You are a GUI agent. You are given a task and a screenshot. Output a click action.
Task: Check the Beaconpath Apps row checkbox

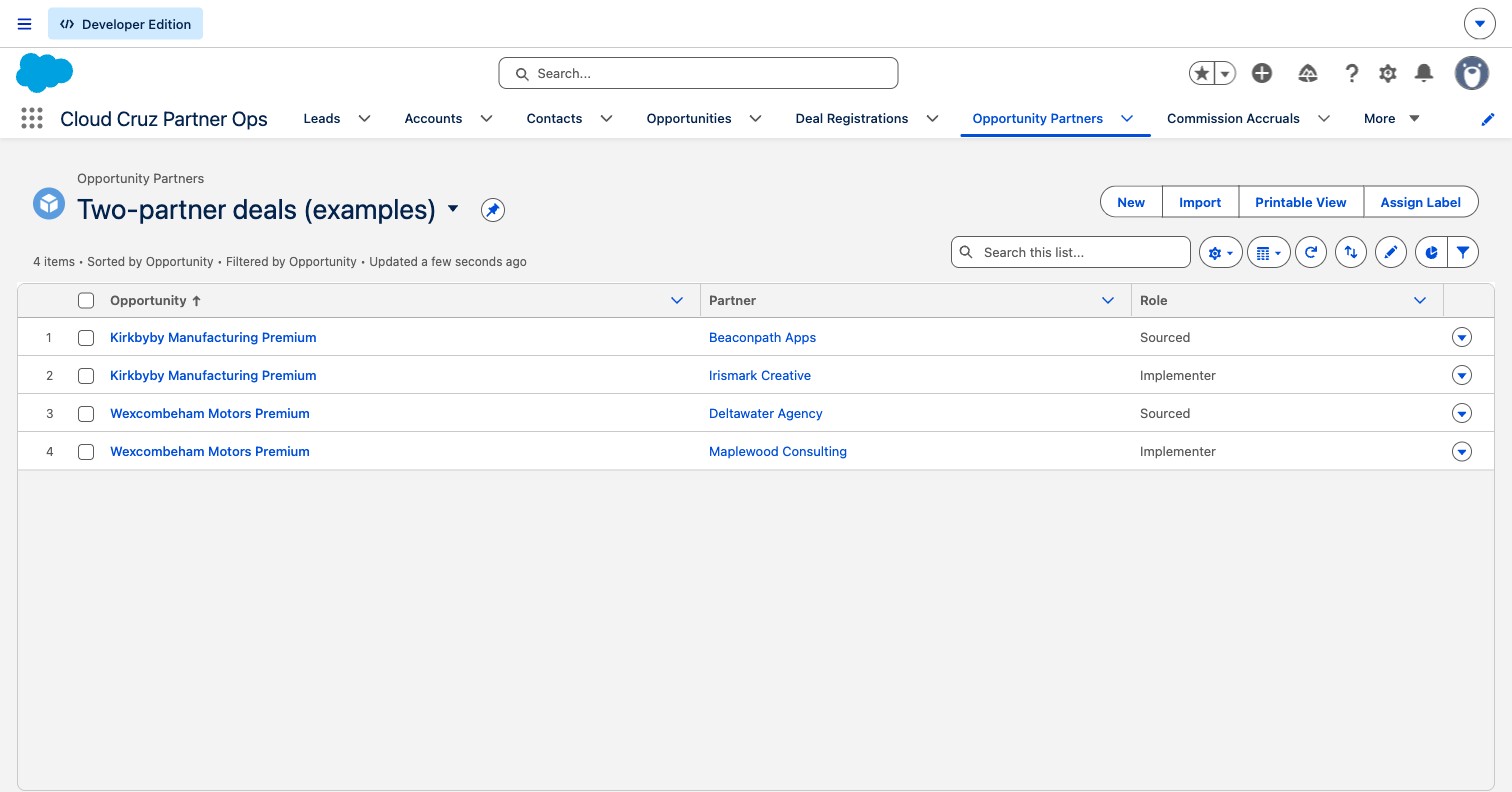(x=86, y=338)
